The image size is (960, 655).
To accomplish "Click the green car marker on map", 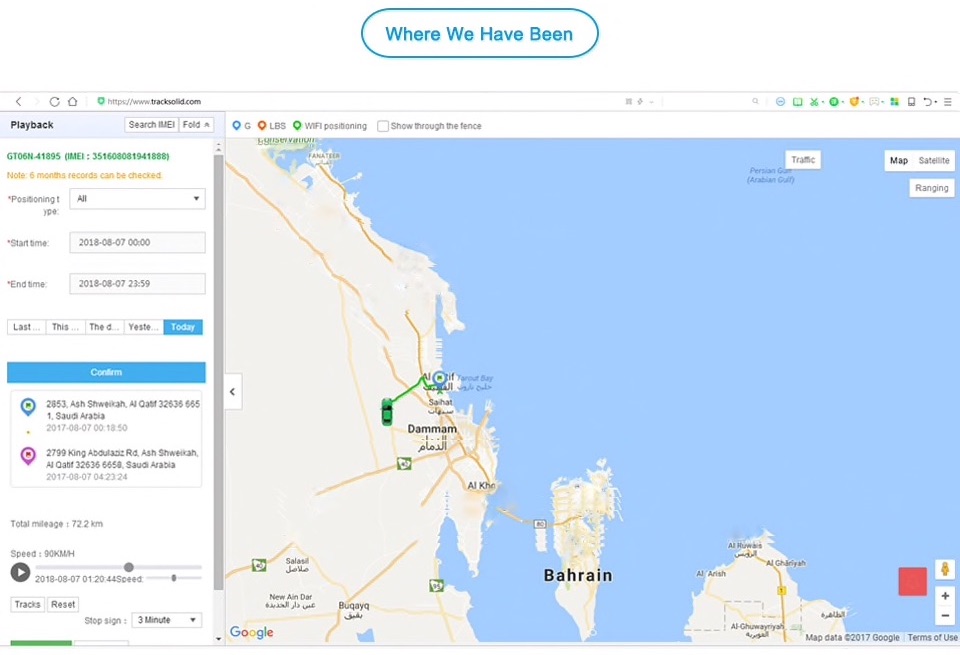I will [x=387, y=411].
